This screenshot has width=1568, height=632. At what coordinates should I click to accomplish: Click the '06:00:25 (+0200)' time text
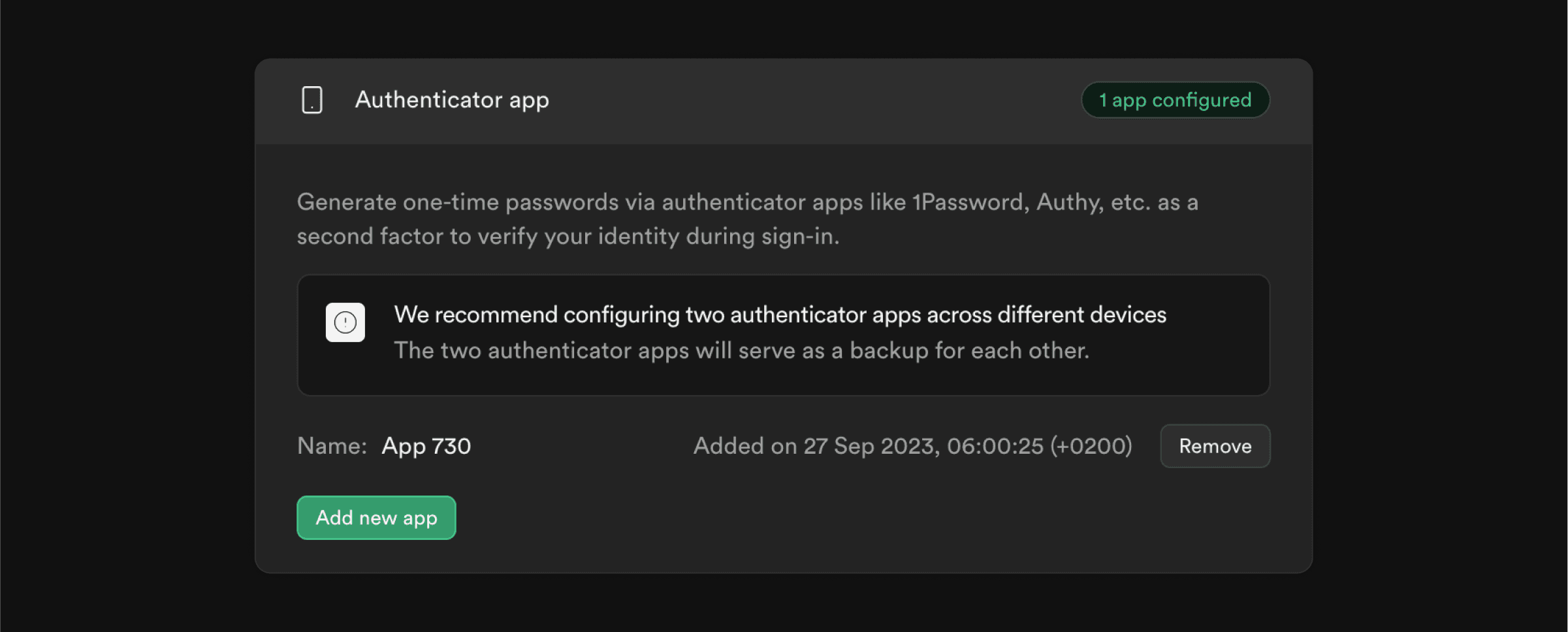click(x=1040, y=446)
